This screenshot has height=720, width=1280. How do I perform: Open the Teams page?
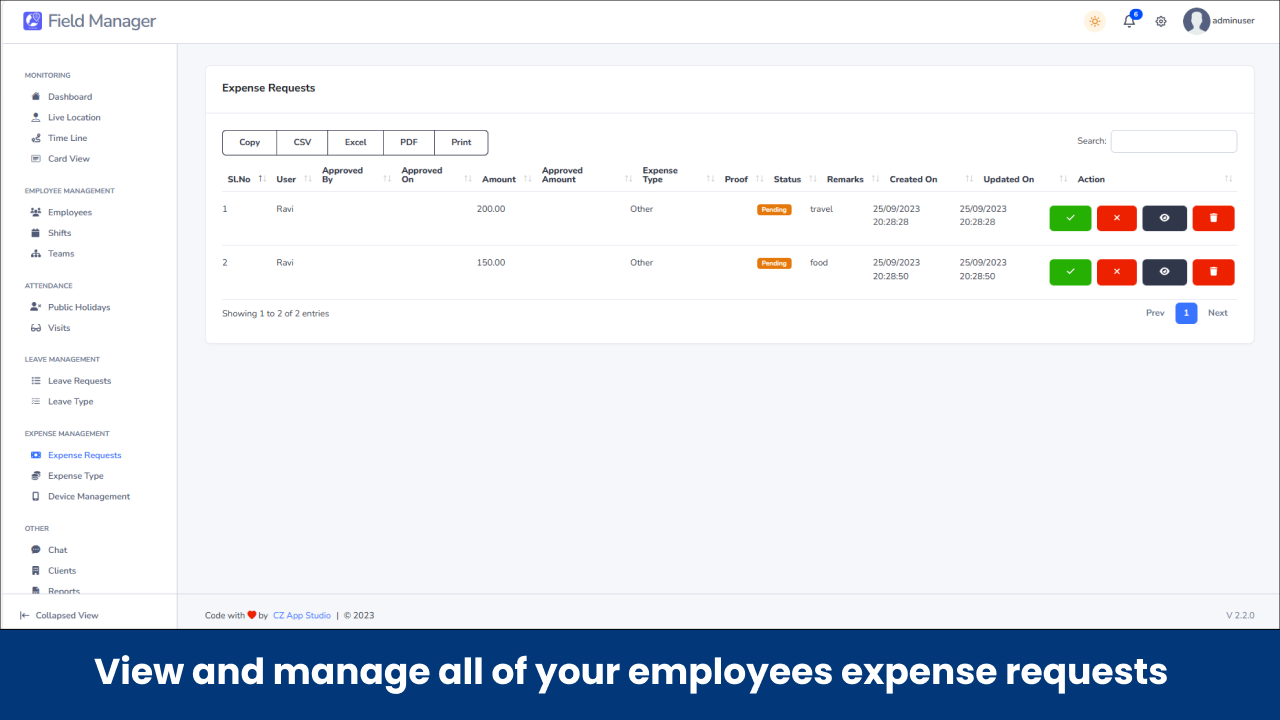(60, 253)
